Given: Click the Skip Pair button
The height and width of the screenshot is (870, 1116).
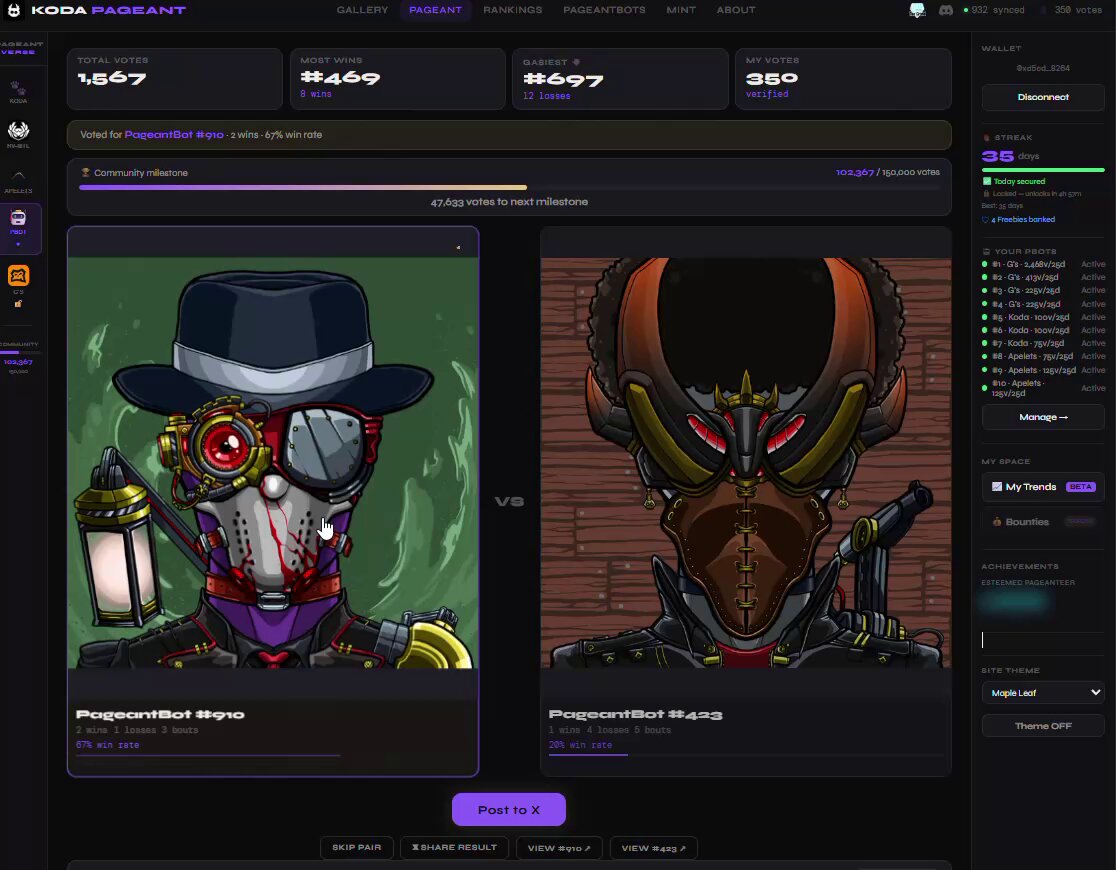Looking at the screenshot, I should 357,848.
